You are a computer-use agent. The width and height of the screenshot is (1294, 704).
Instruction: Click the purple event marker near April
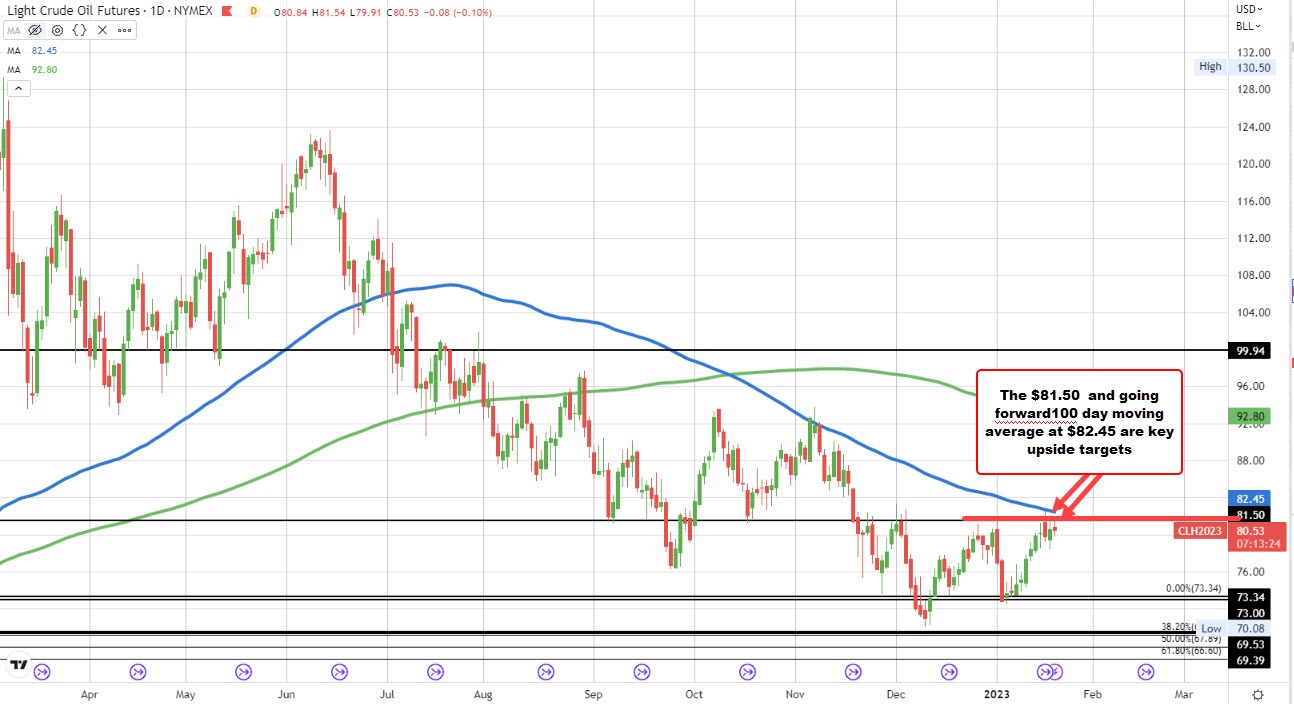pyautogui.click(x=41, y=674)
